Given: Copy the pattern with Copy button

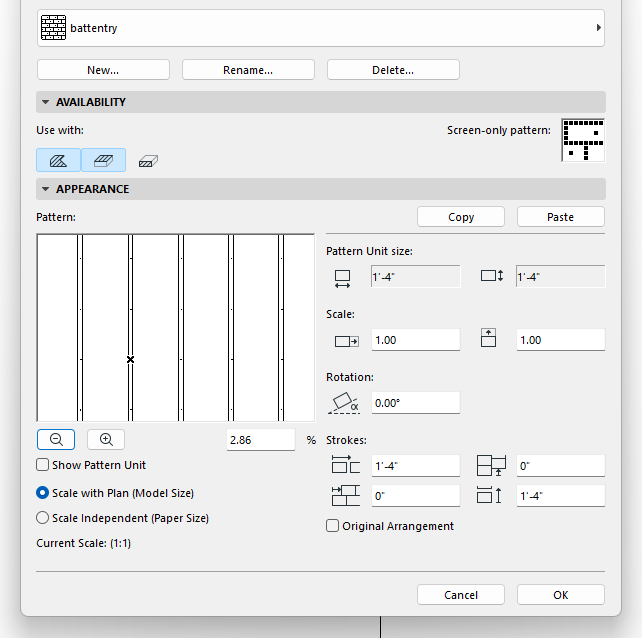Looking at the screenshot, I should point(461,217).
